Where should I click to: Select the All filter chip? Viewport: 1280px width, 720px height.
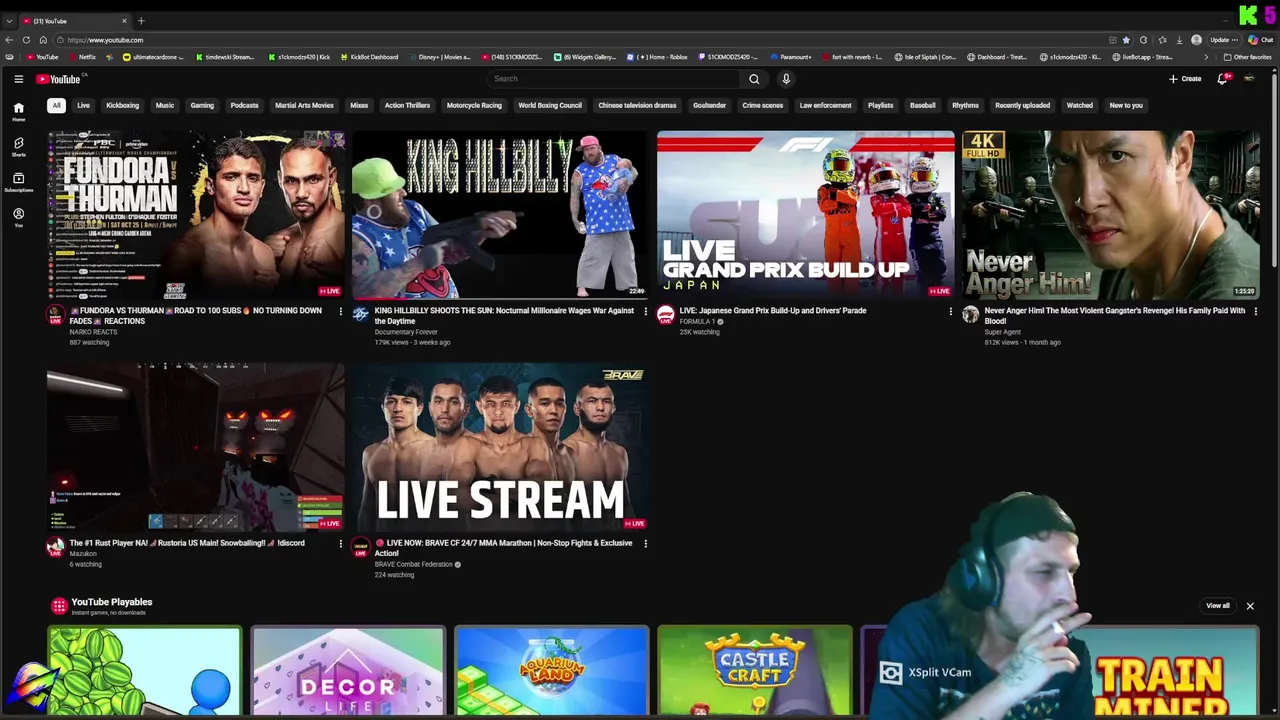(56, 105)
